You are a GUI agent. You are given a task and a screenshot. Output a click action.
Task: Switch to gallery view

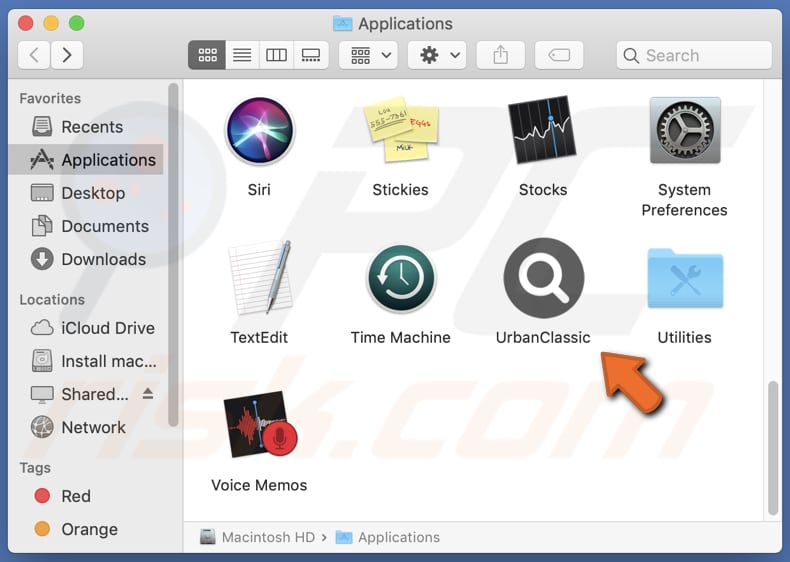(311, 55)
